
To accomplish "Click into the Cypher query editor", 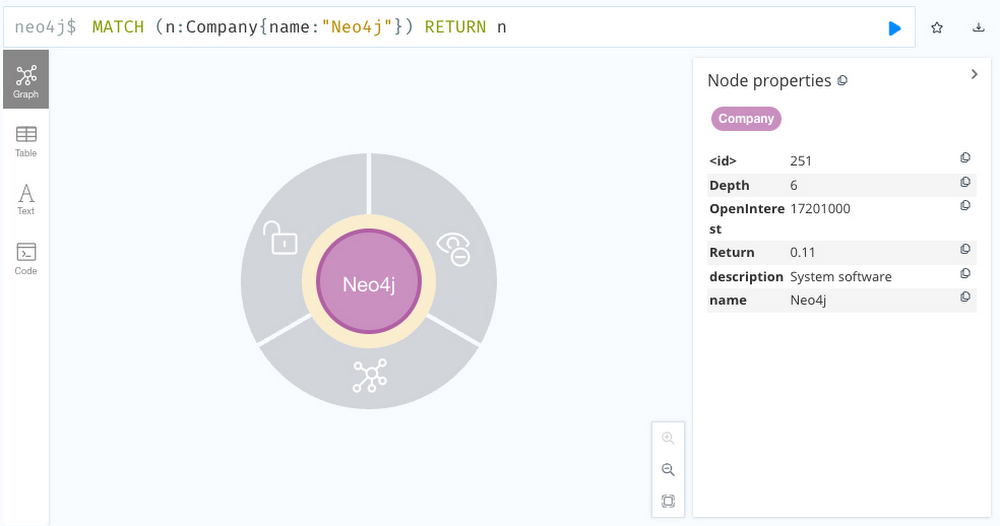I will tap(459, 27).
